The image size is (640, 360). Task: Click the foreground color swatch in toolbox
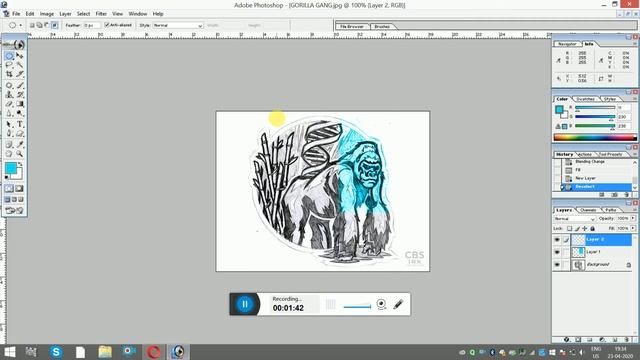pyautogui.click(x=11, y=168)
